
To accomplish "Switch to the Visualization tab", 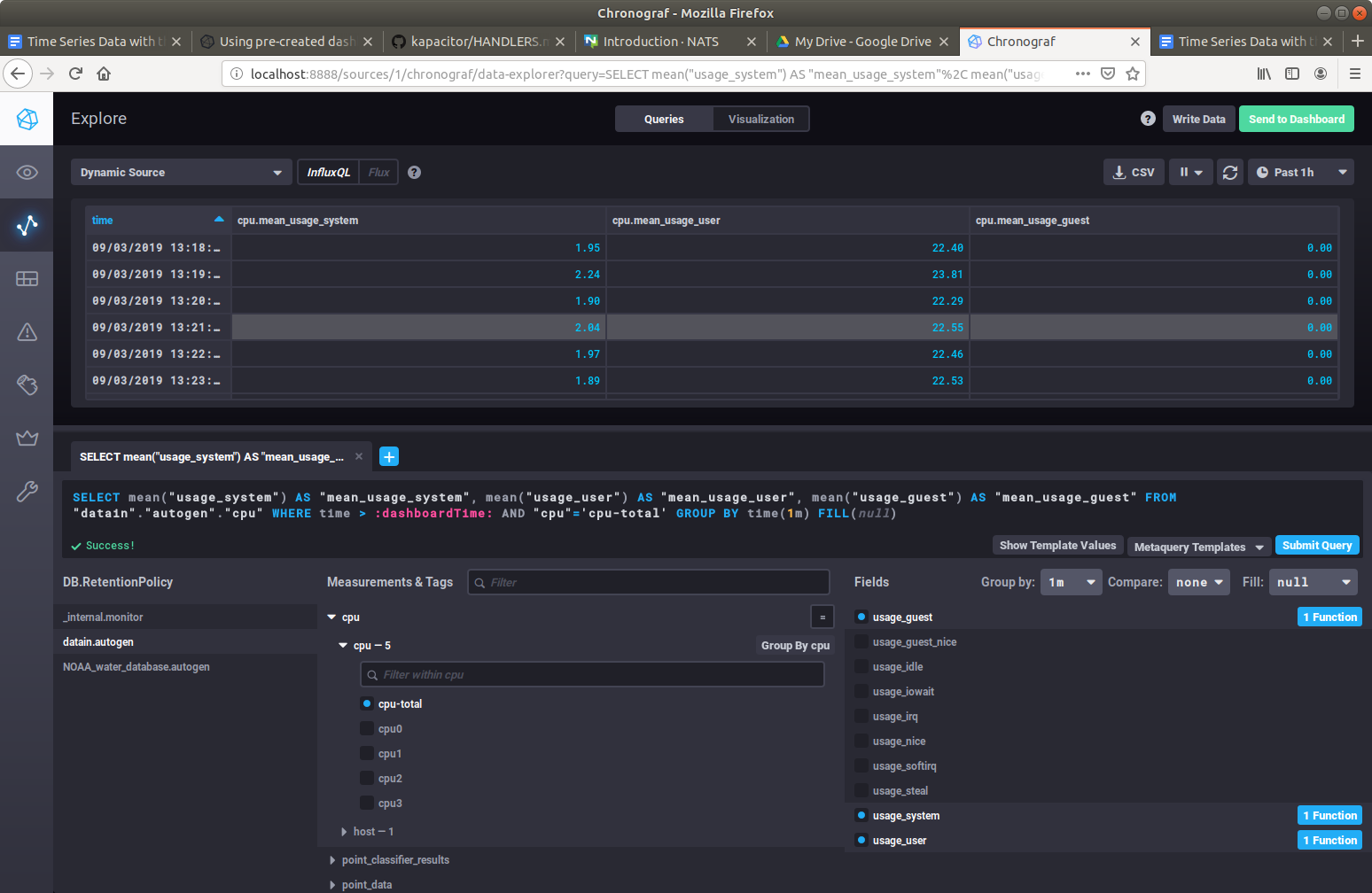I will click(x=761, y=120).
